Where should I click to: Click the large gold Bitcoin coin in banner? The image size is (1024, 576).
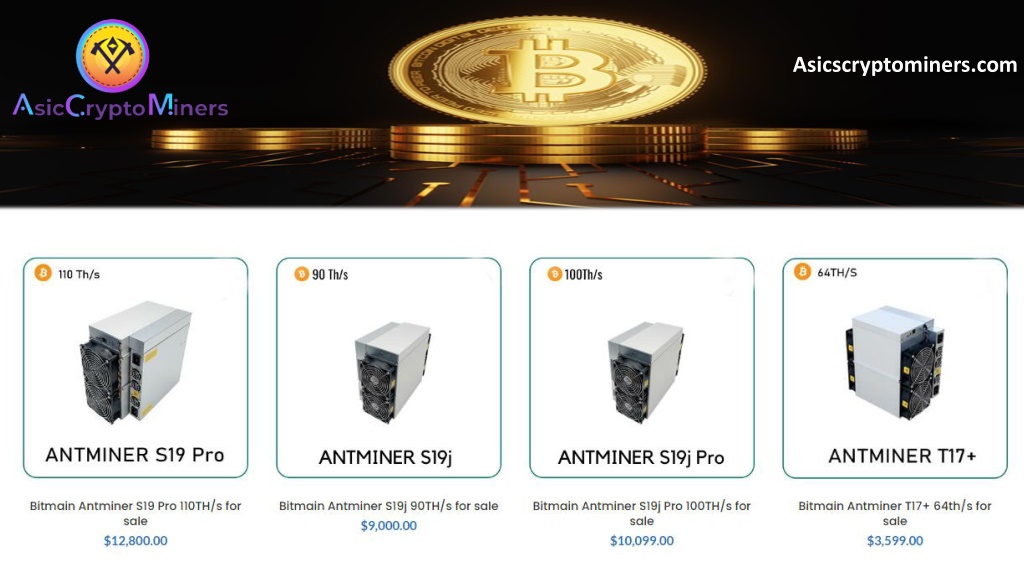click(x=547, y=69)
